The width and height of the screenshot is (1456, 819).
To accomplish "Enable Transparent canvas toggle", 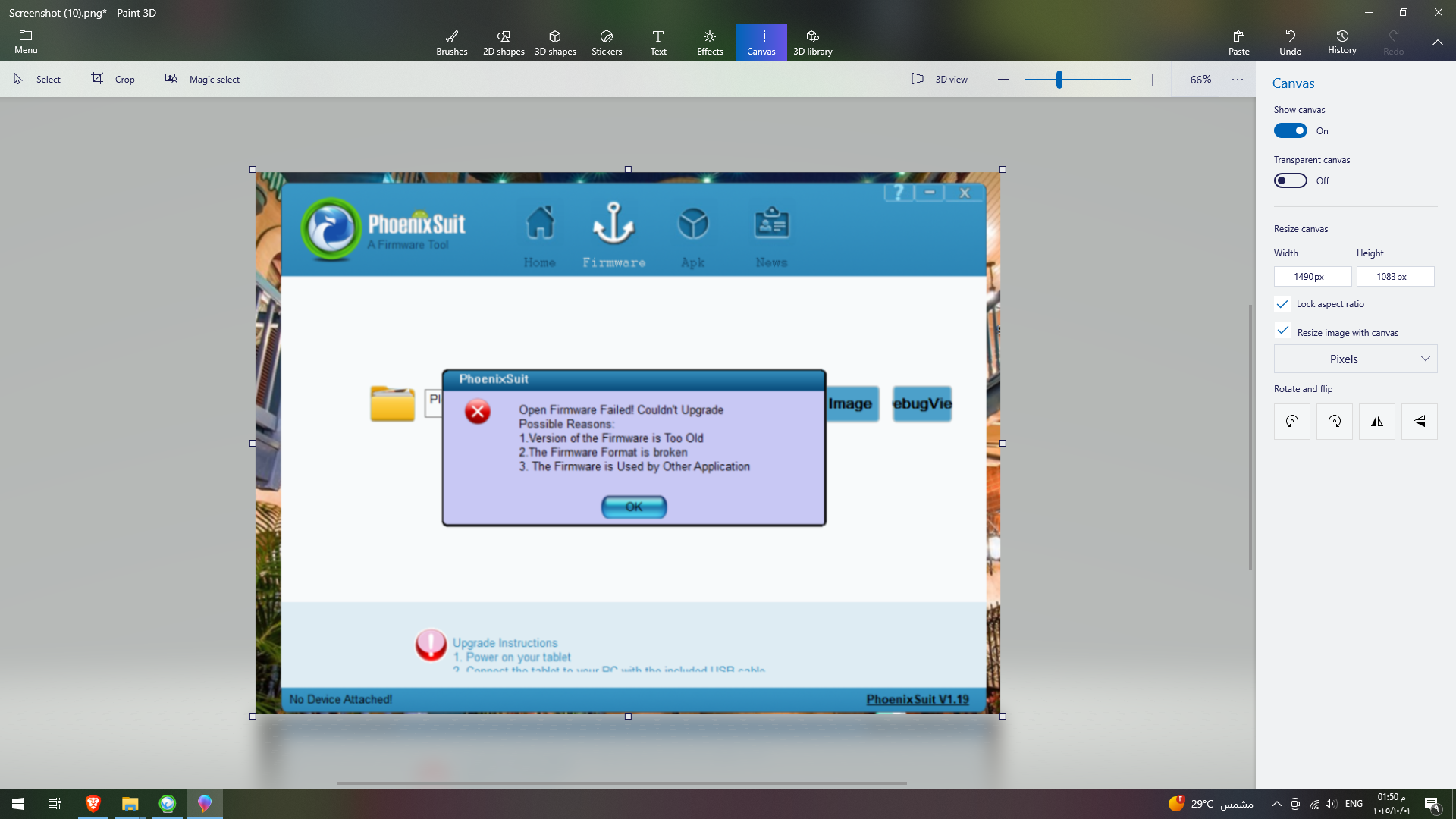I will pos(1290,180).
